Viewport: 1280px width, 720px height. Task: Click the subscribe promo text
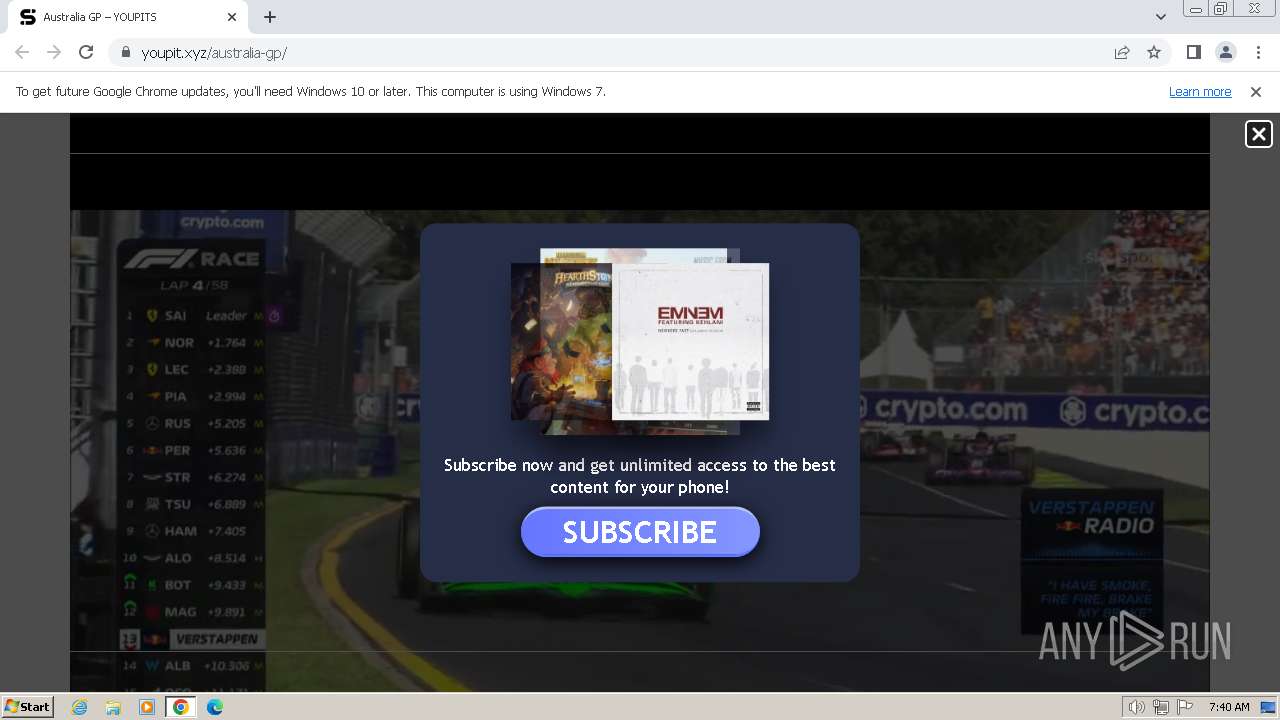point(640,476)
